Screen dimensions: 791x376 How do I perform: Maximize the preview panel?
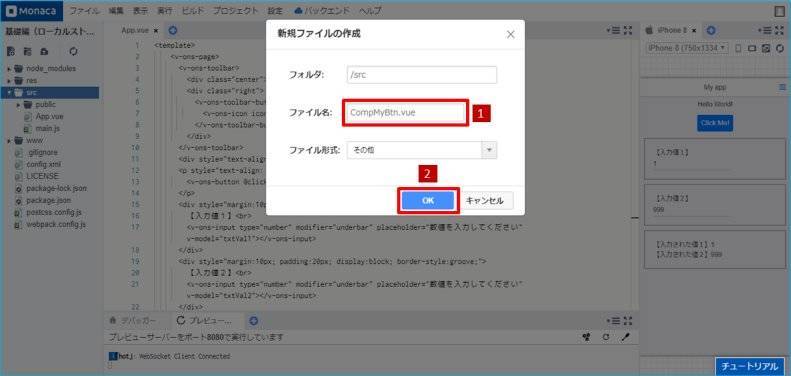pos(779,30)
